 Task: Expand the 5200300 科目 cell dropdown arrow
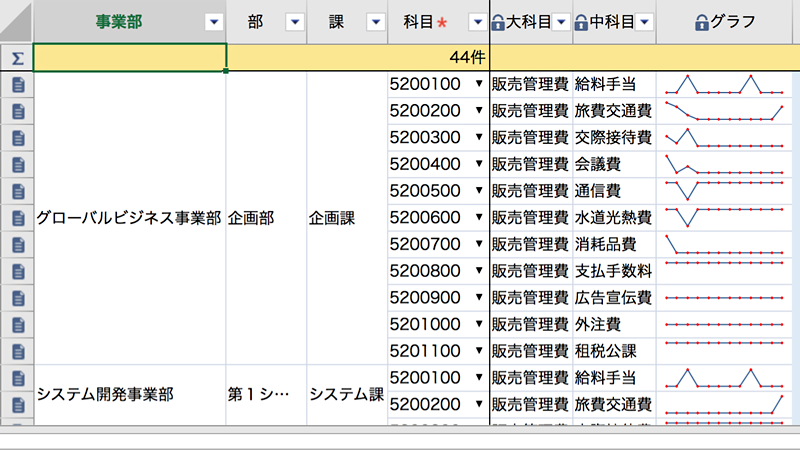click(478, 138)
